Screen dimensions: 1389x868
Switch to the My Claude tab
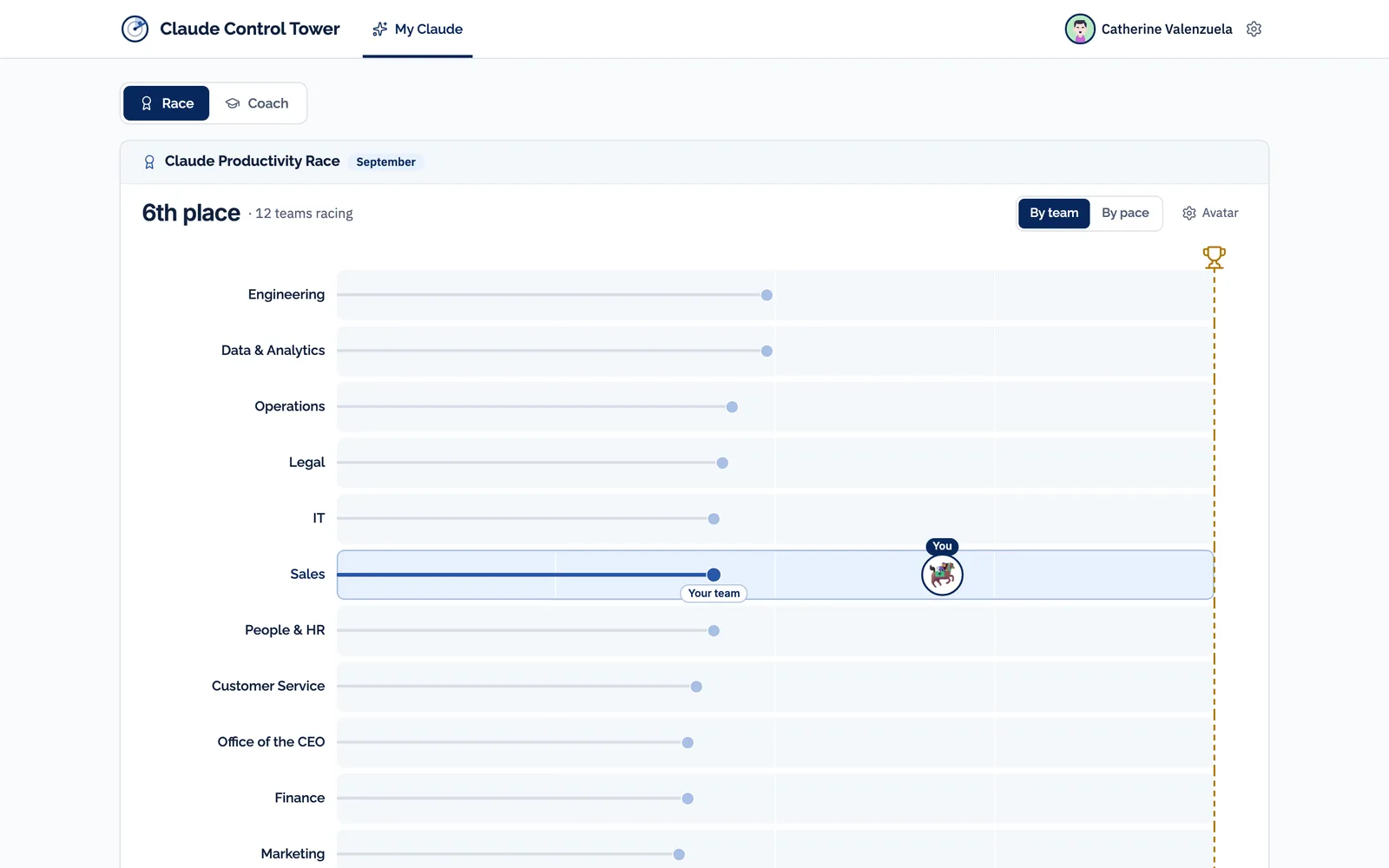pyautogui.click(x=418, y=29)
